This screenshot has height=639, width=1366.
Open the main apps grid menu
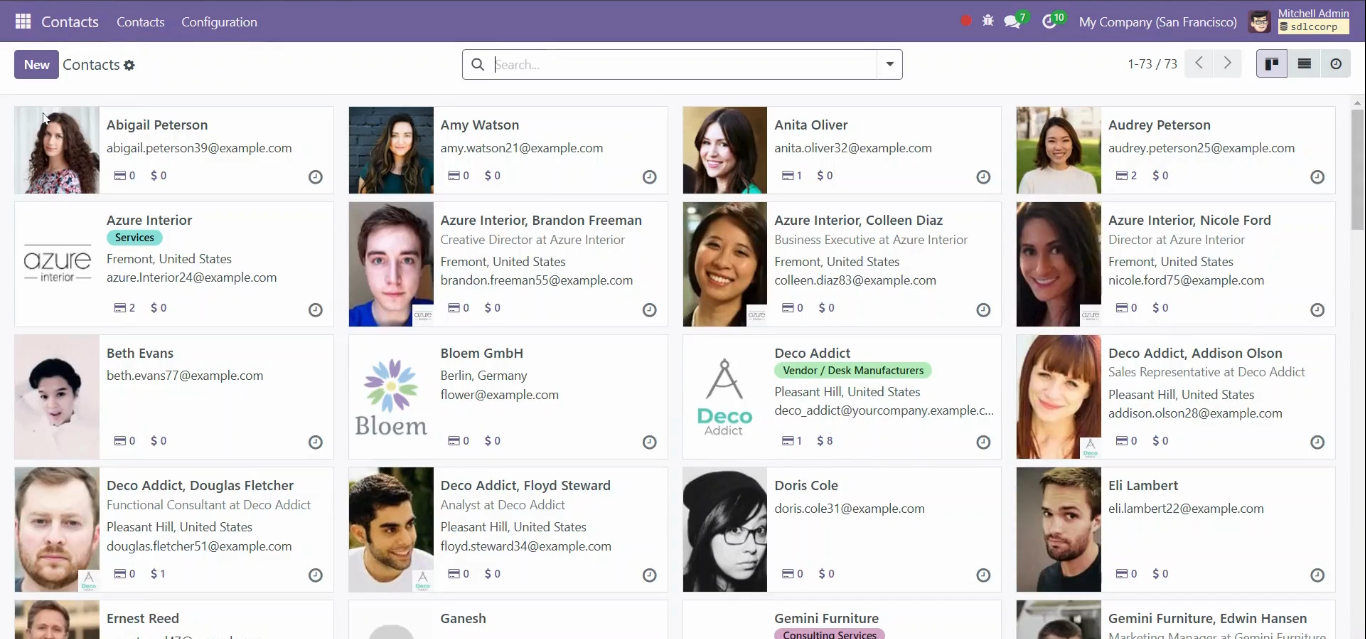[23, 21]
